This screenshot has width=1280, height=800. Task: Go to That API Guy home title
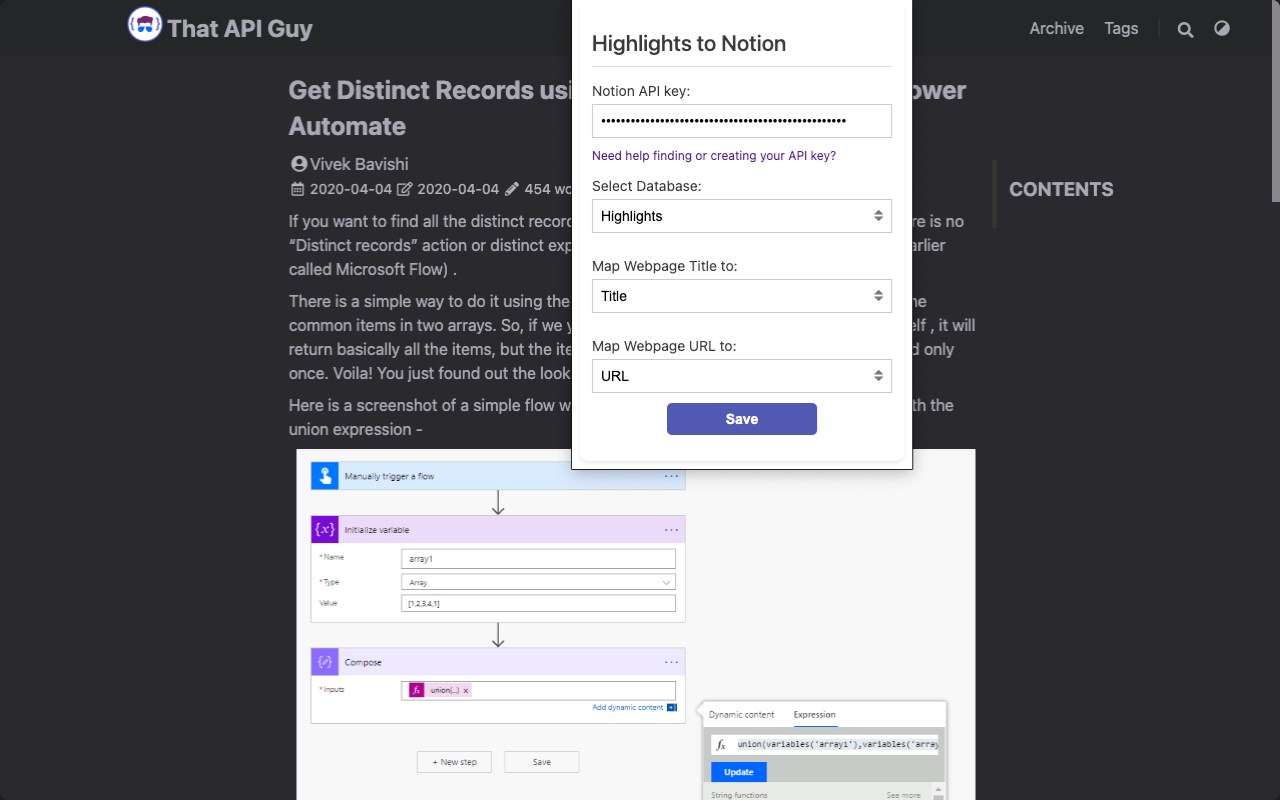(240, 28)
